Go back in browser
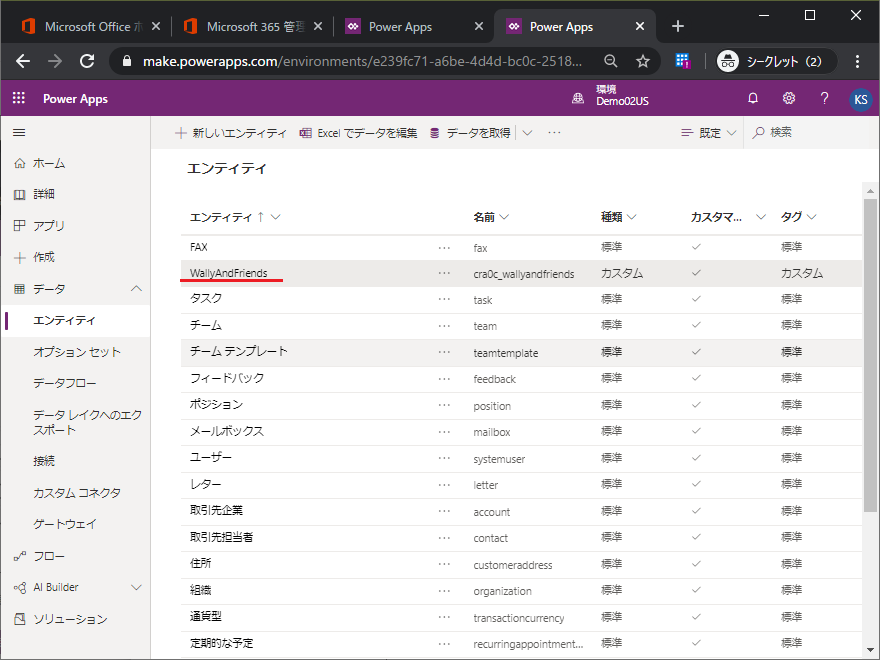Image resolution: width=880 pixels, height=660 pixels. [x=23, y=61]
